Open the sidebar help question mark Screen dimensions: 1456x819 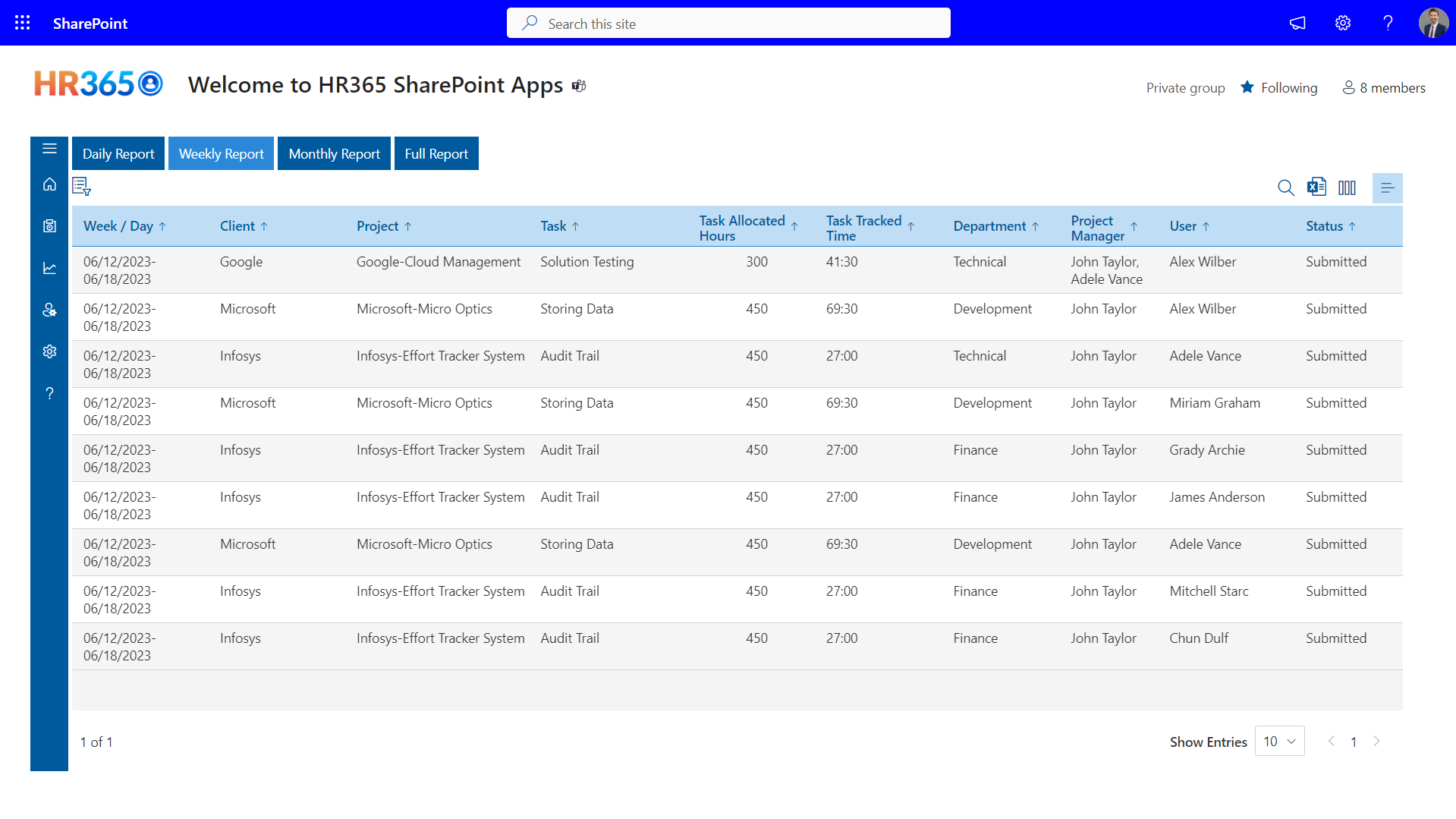[x=49, y=393]
